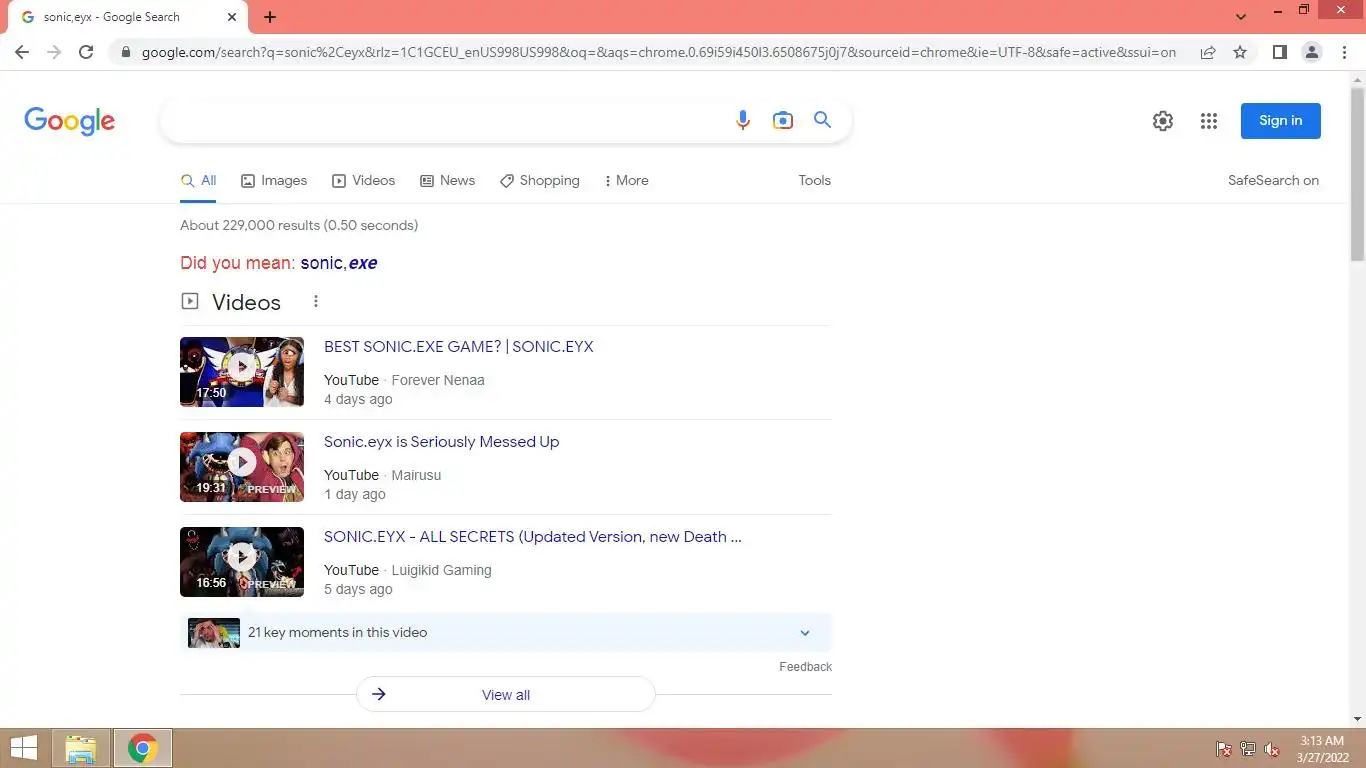Open Chrome three-dot menu
This screenshot has width=1366, height=768.
tap(1344, 52)
